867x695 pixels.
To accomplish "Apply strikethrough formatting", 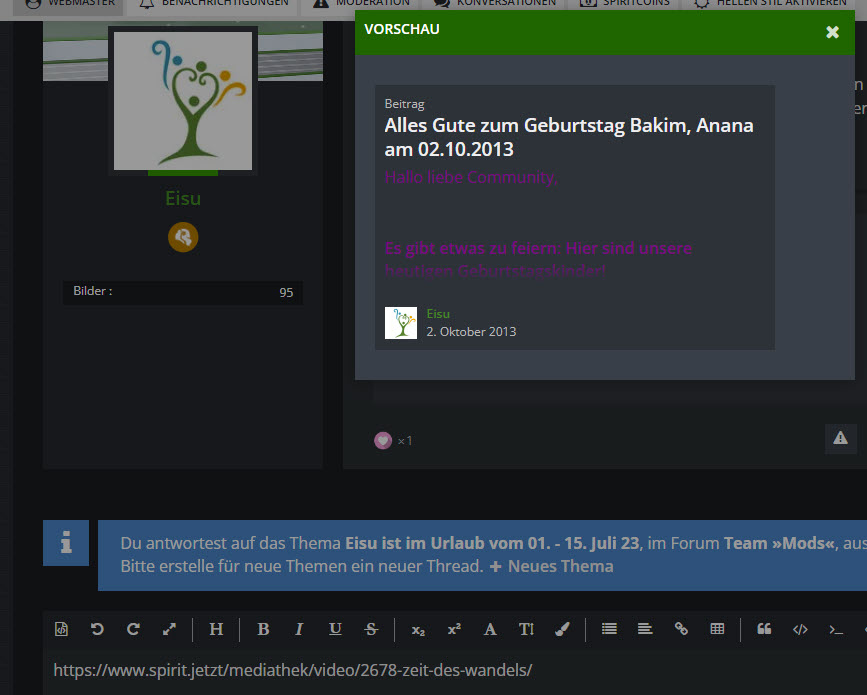I will 371,629.
